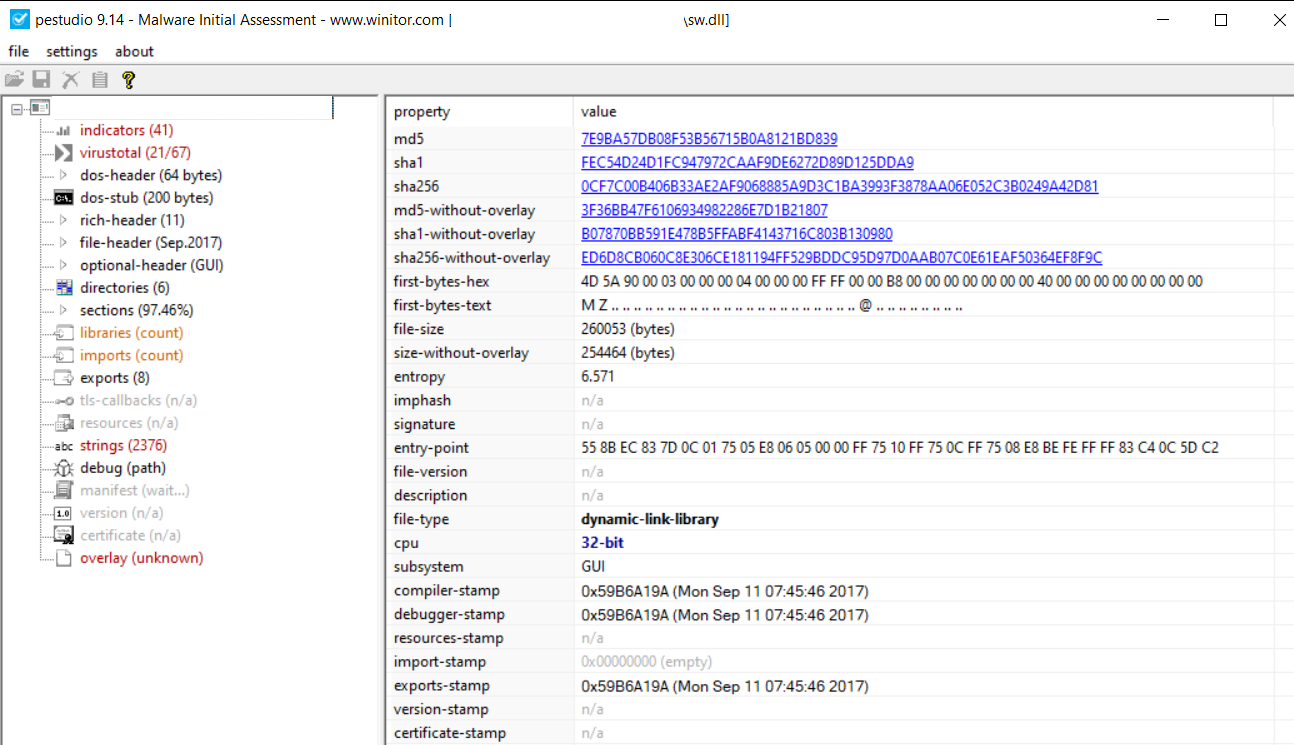
Task: Select dos-stub (200 bytes) item
Action: click(147, 198)
